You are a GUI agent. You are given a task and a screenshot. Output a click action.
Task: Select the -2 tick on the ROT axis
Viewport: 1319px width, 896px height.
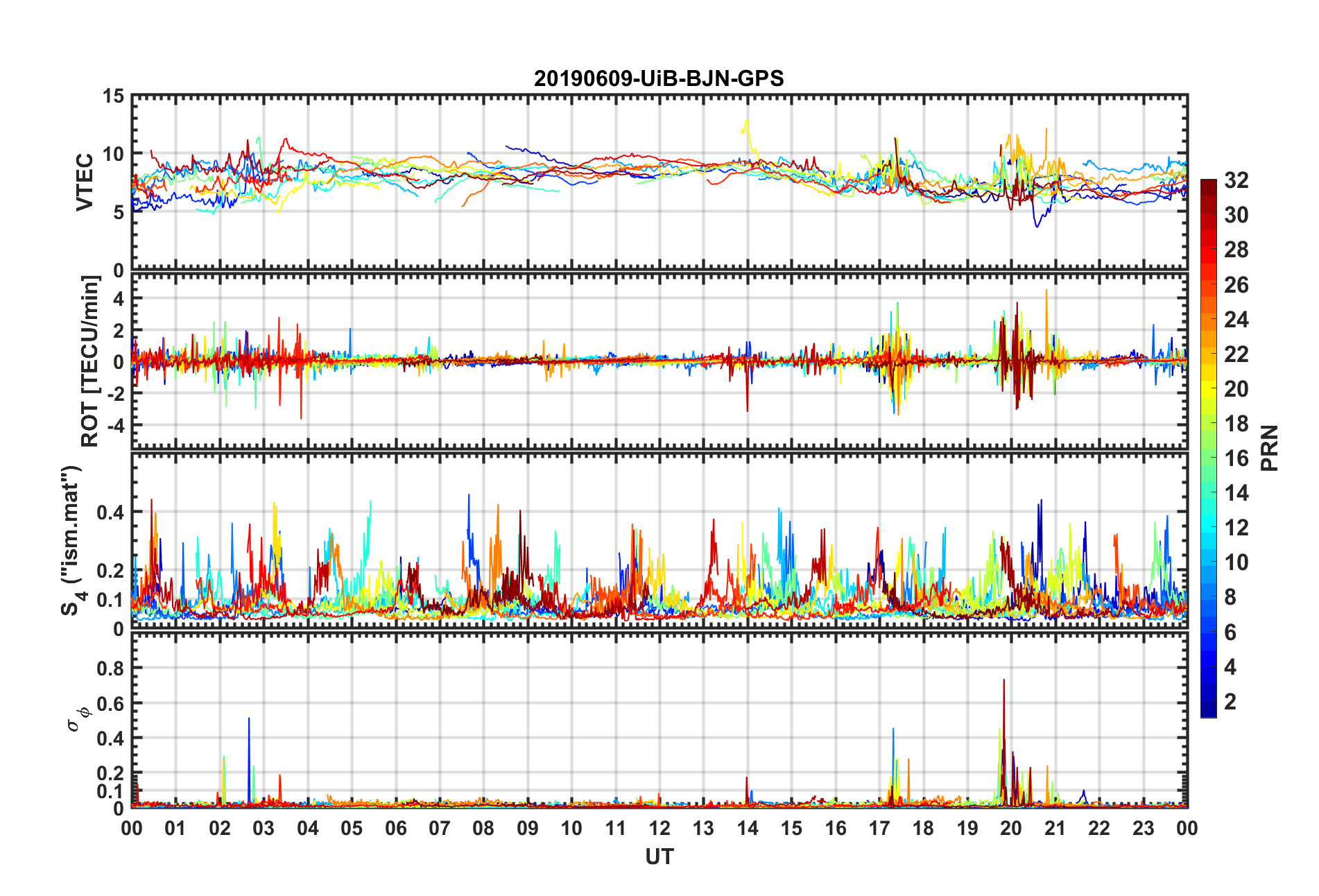click(116, 393)
